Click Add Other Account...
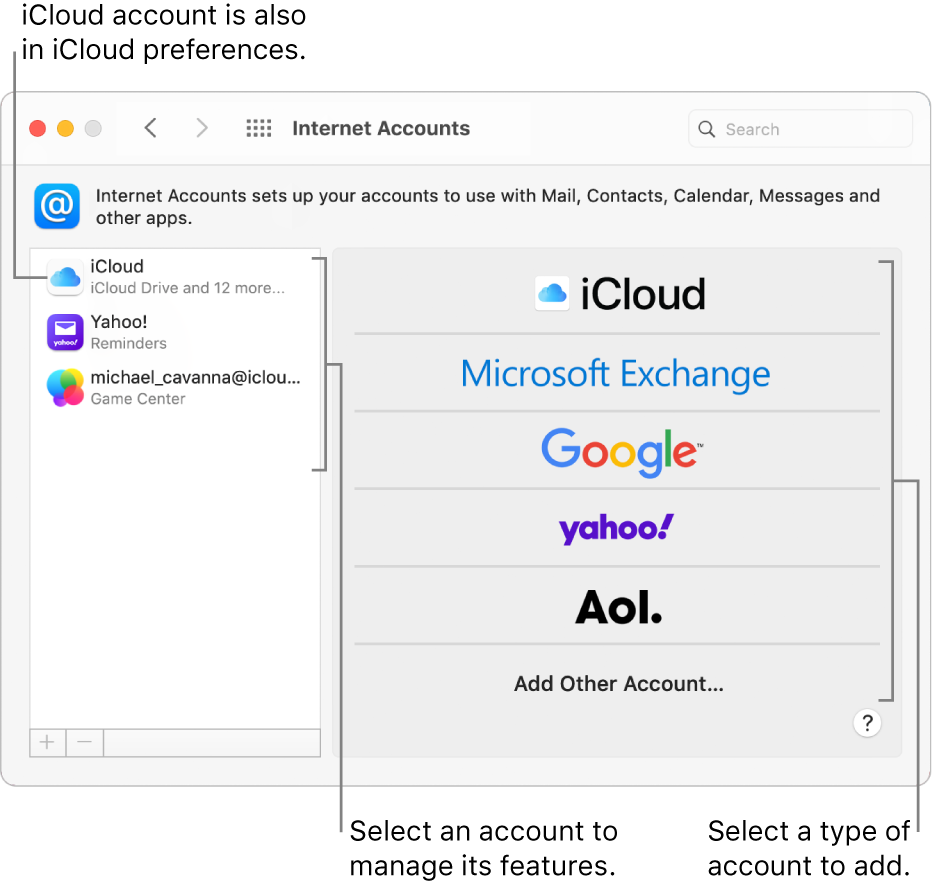This screenshot has width=934, height=888. point(617,684)
